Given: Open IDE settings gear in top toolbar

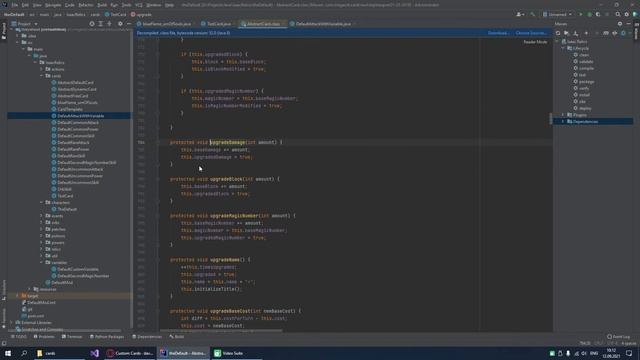Looking at the screenshot, I should 627,14.
